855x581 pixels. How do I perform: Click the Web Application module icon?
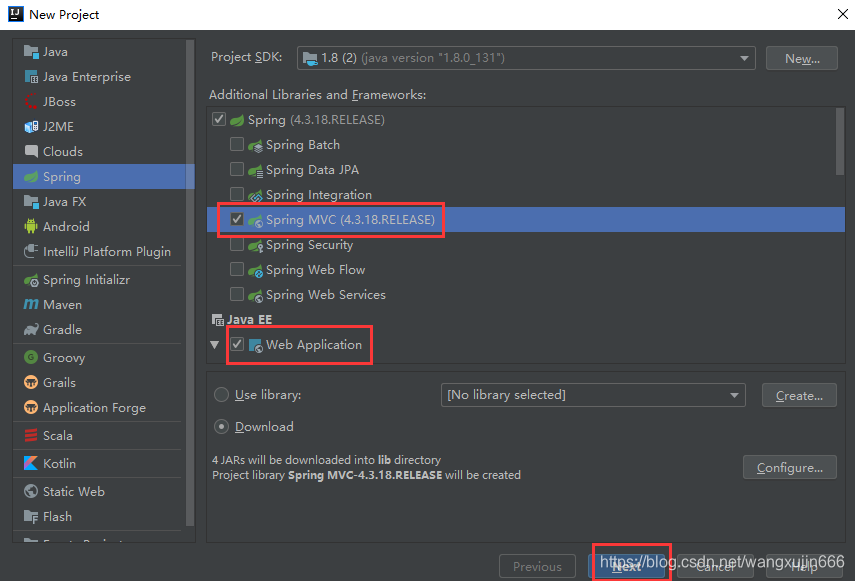(255, 345)
